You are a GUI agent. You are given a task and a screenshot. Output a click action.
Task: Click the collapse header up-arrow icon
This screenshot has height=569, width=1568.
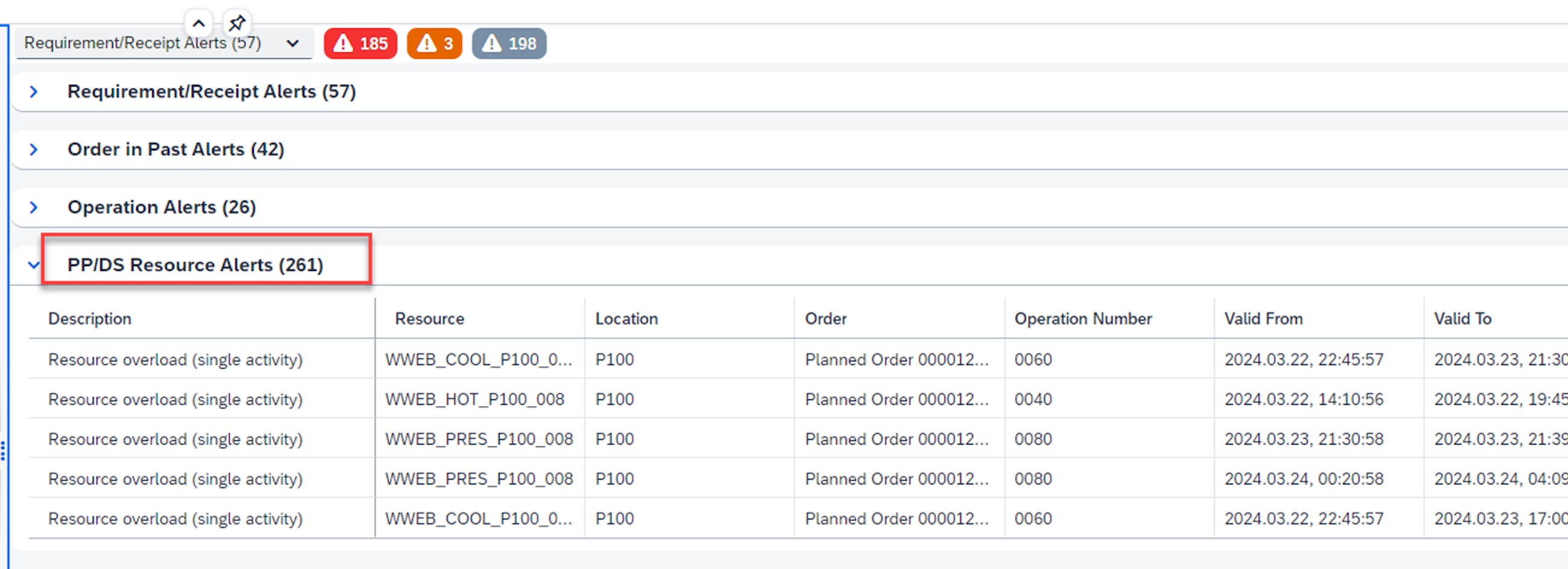[x=198, y=24]
